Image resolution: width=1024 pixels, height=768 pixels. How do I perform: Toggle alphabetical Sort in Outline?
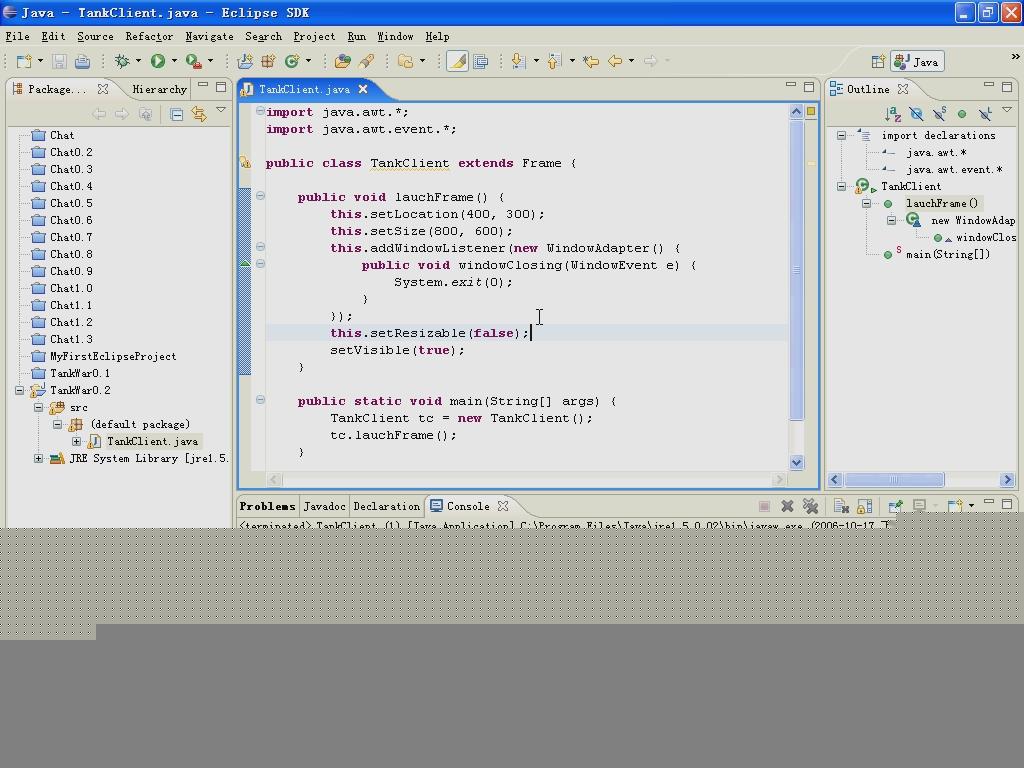tap(893, 115)
